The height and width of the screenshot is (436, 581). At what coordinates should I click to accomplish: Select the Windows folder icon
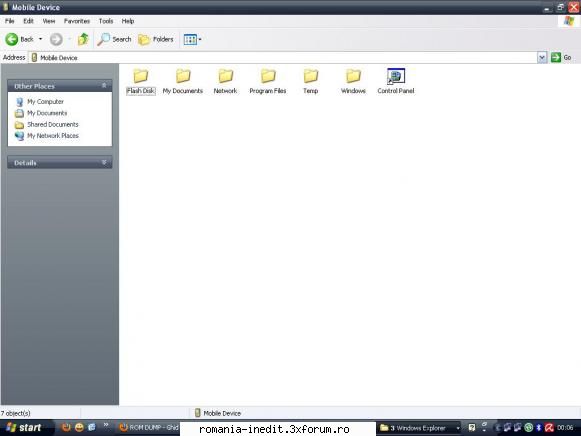tap(353, 76)
